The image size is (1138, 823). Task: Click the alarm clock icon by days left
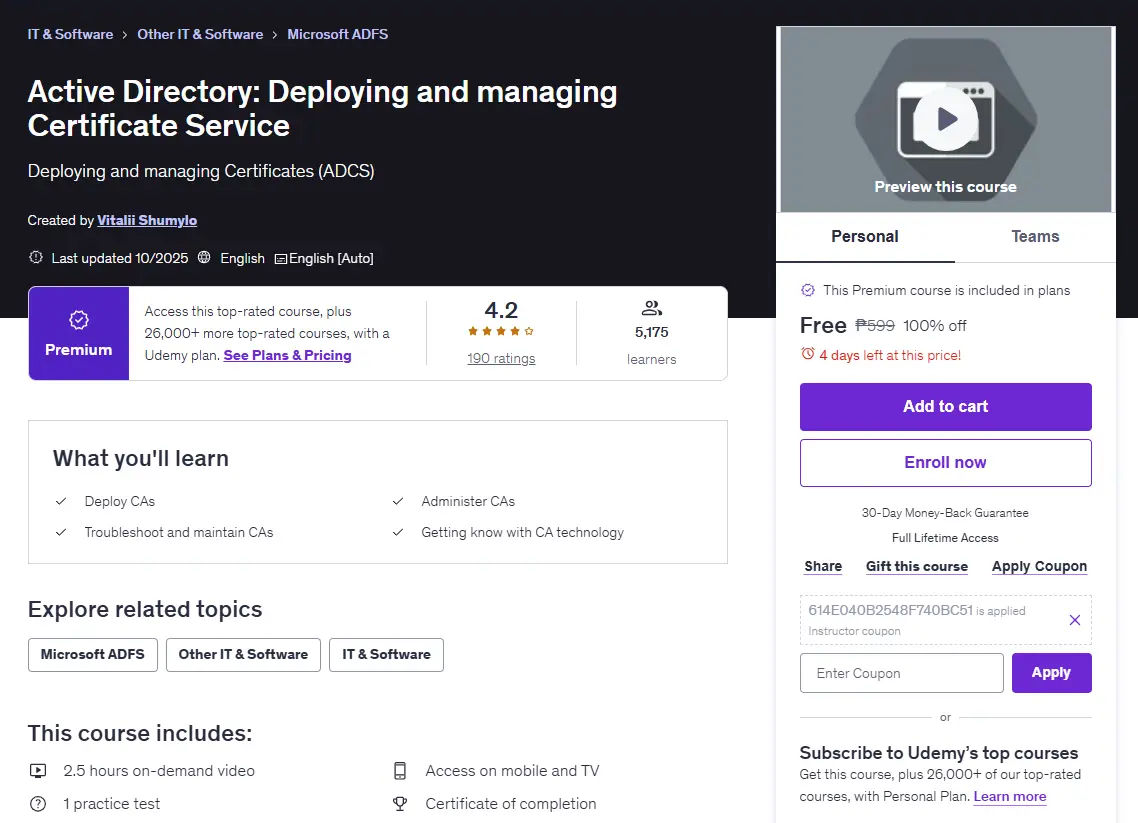tap(807, 354)
